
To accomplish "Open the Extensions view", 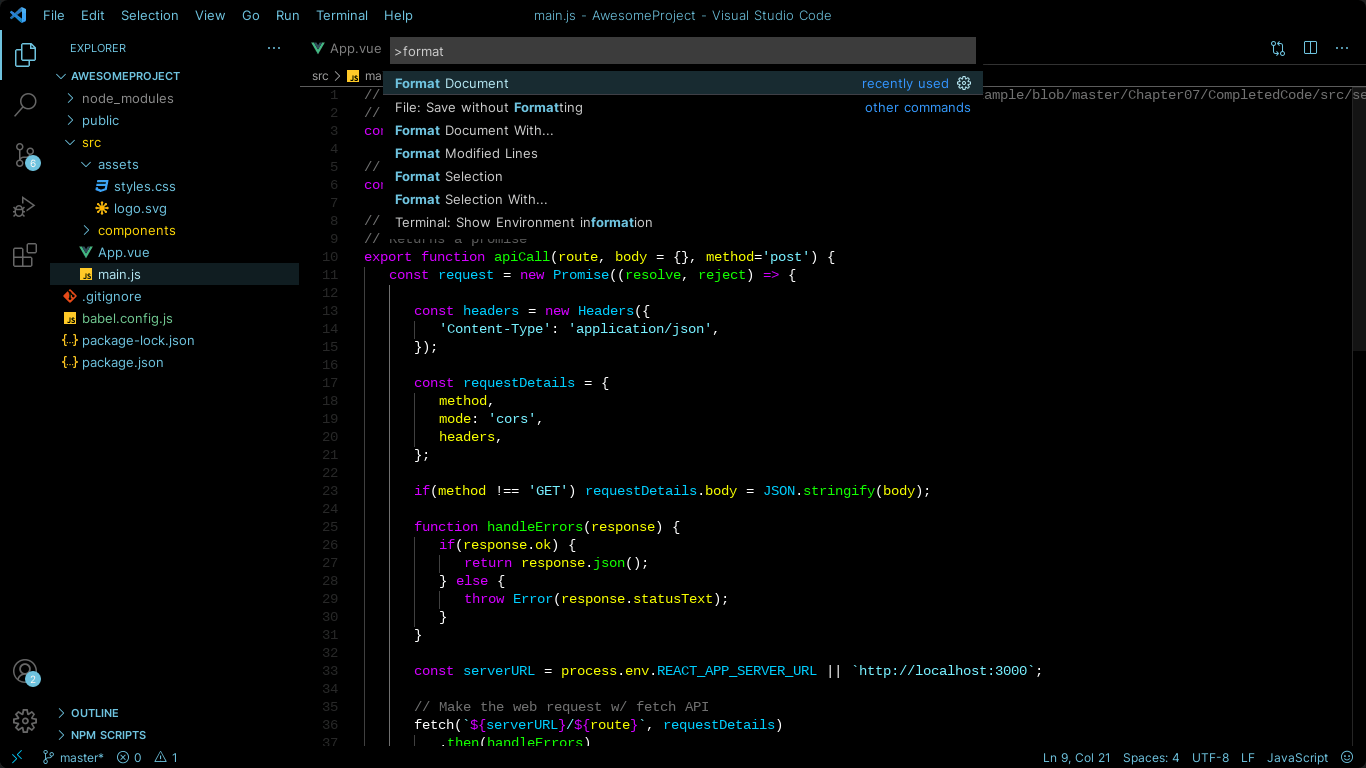I will [24, 255].
